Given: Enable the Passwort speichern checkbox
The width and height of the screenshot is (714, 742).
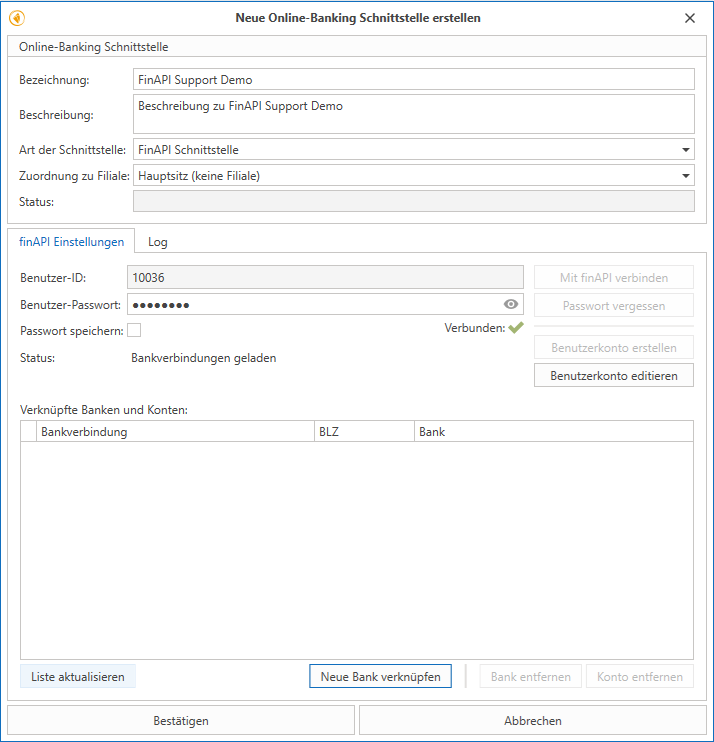Looking at the screenshot, I should coord(134,330).
